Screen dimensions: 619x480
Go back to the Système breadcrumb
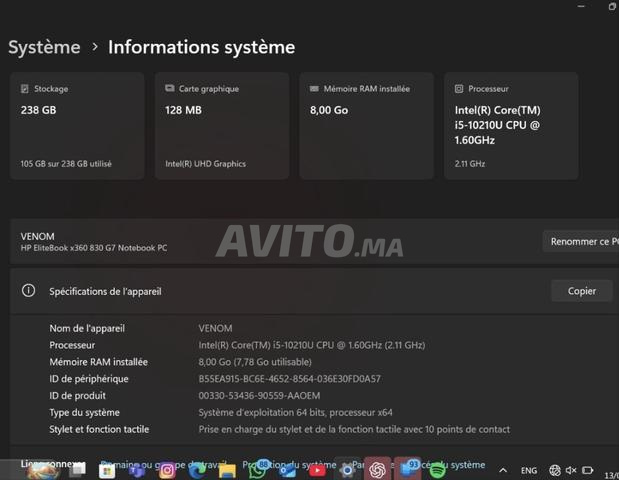pyautogui.click(x=44, y=47)
